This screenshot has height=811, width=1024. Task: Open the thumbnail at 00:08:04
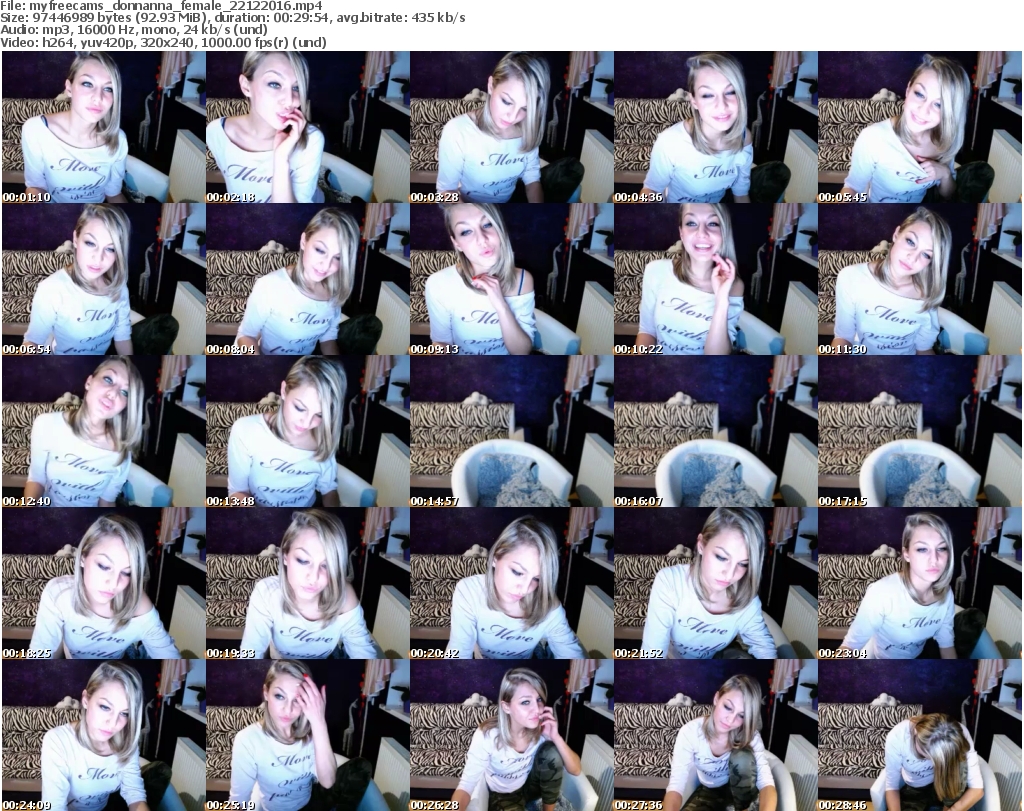308,279
